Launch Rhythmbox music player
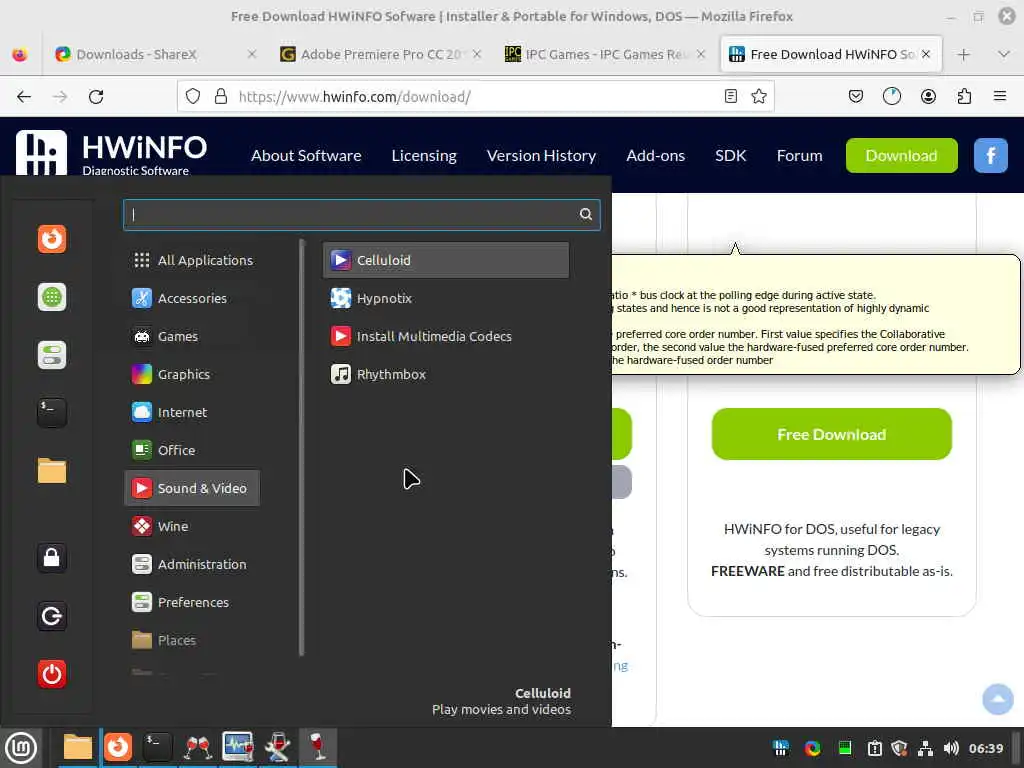This screenshot has width=1024, height=768. 445,374
